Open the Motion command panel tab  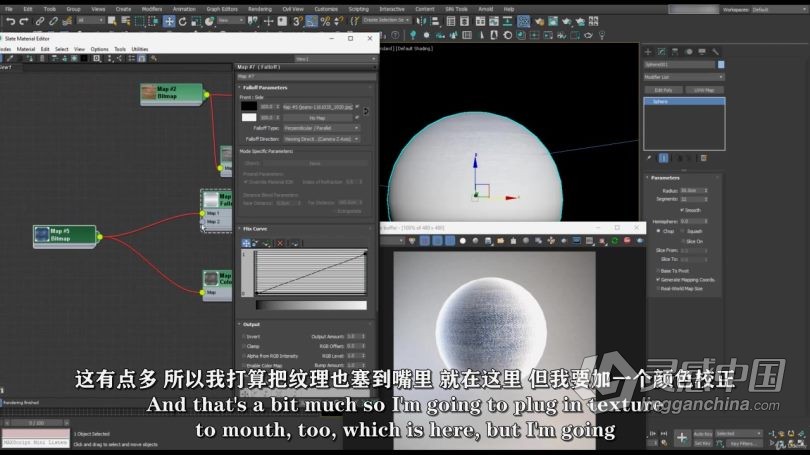point(688,52)
